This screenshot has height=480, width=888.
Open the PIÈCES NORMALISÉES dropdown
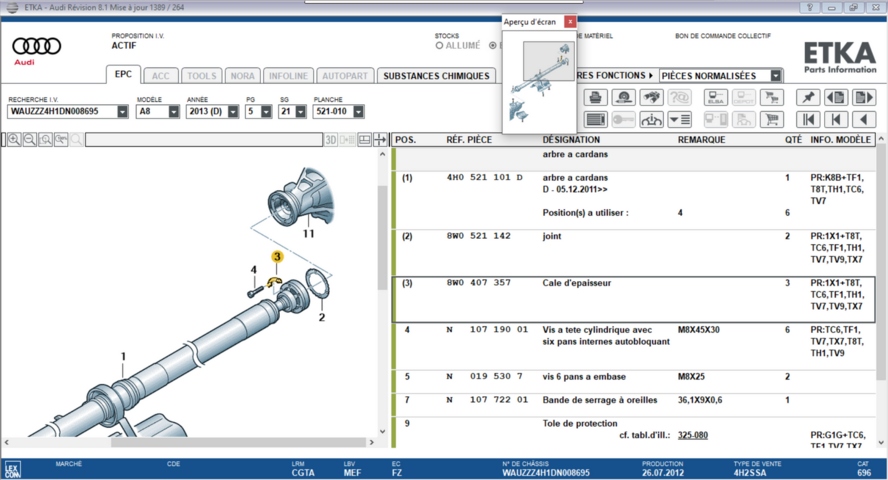tap(776, 75)
